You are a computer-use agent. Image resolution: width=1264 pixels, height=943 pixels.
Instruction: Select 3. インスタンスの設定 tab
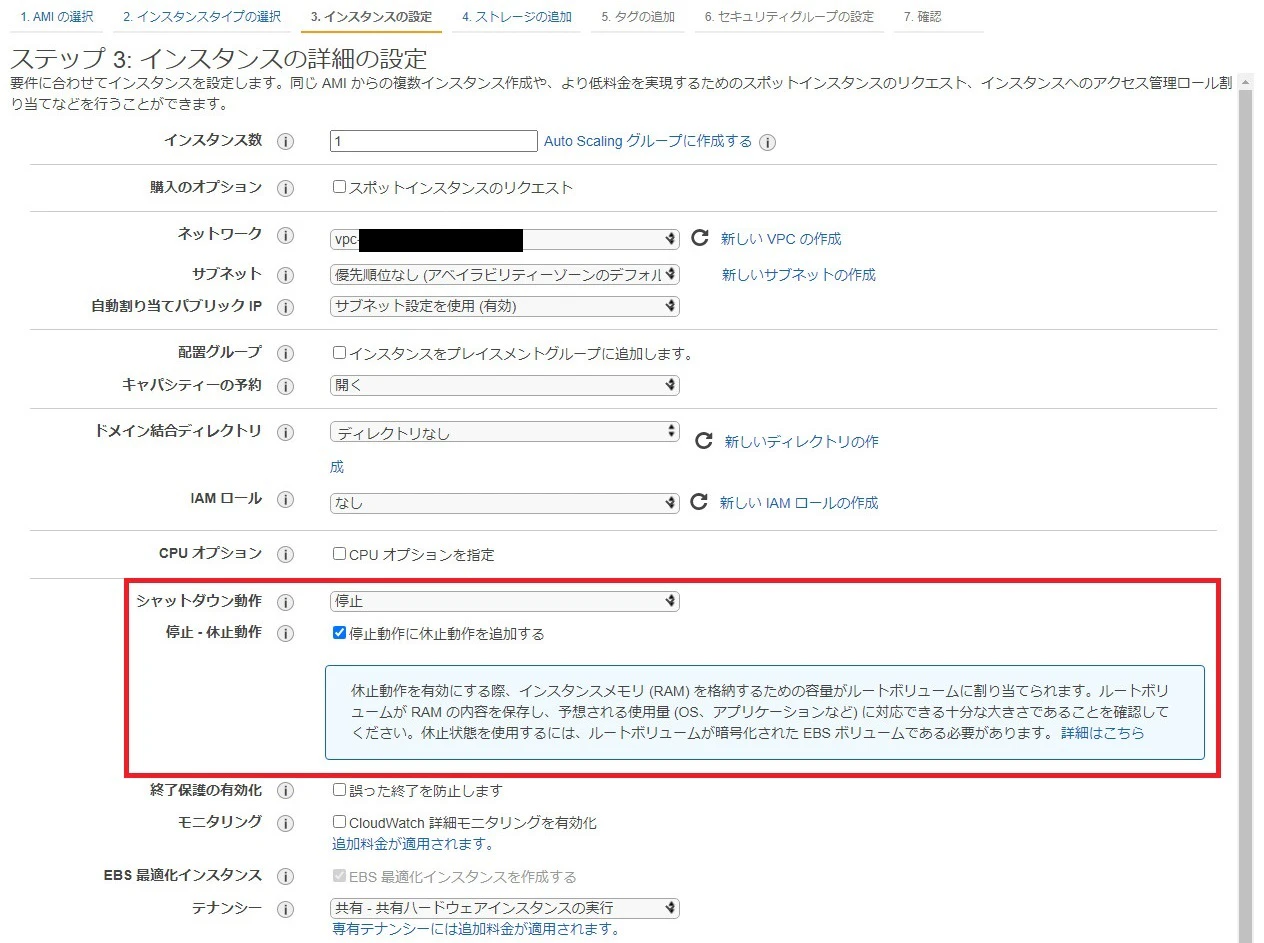click(371, 17)
